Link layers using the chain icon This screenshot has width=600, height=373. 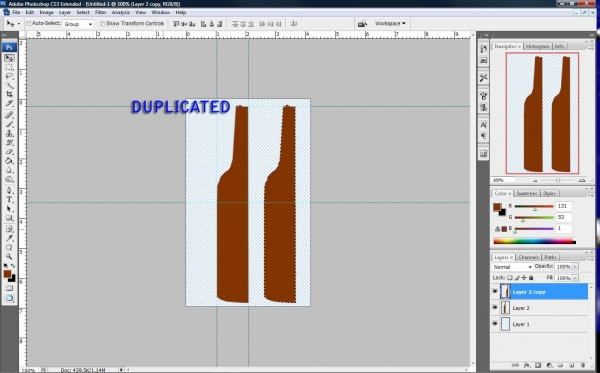515,365
